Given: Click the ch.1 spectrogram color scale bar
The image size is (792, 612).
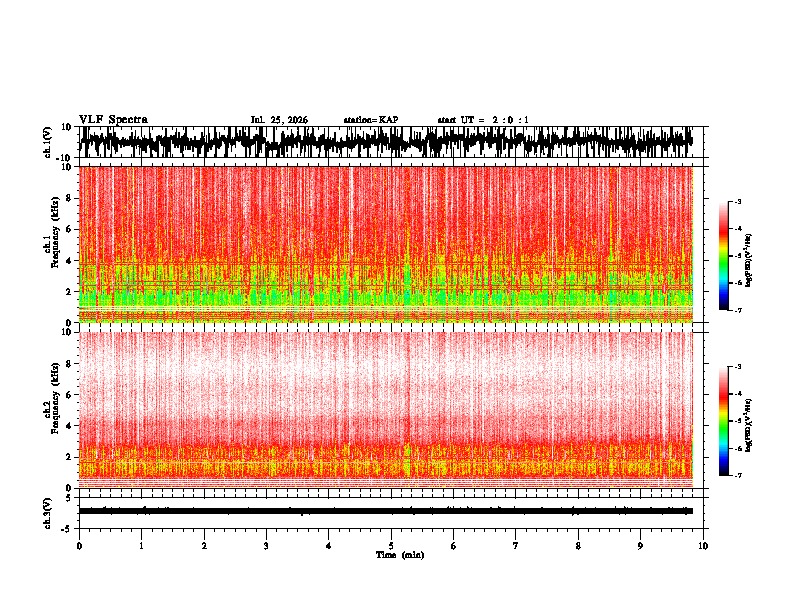Looking at the screenshot, I should pos(723,256).
